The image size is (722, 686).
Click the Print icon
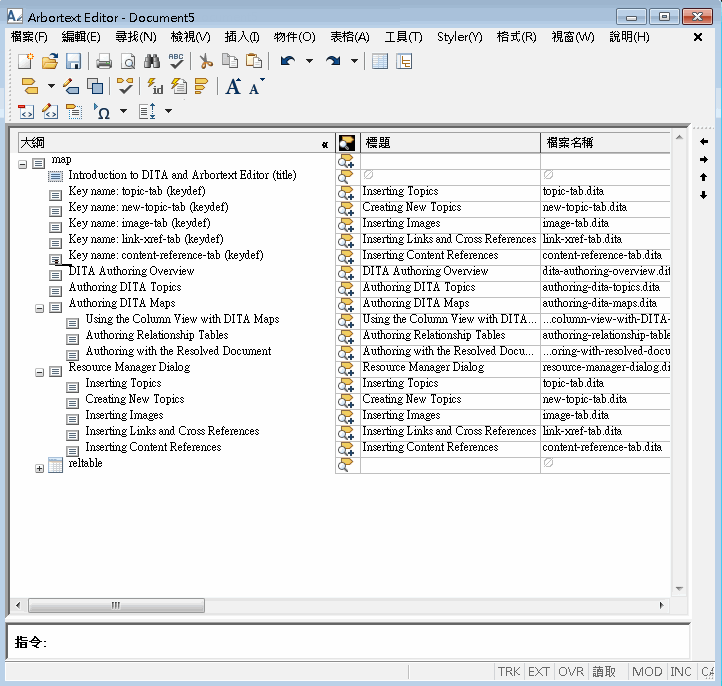point(104,61)
